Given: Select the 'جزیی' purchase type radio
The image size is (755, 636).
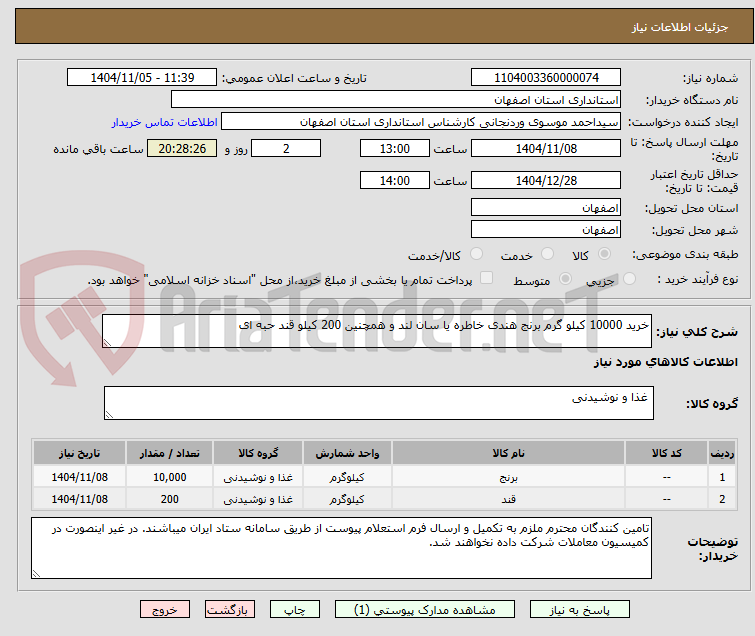Looking at the screenshot, I should 629,279.
